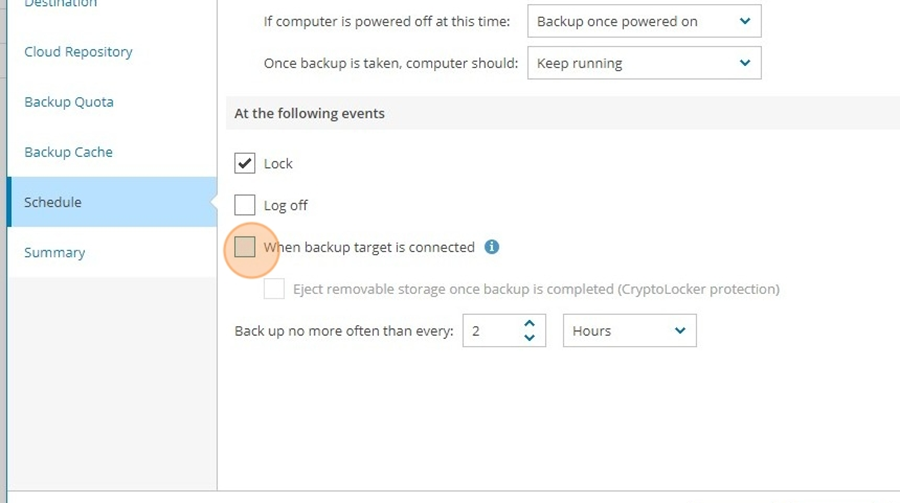The image size is (900, 503).
Task: Tick the 'When backup target is connected' checkbox
Action: click(245, 247)
